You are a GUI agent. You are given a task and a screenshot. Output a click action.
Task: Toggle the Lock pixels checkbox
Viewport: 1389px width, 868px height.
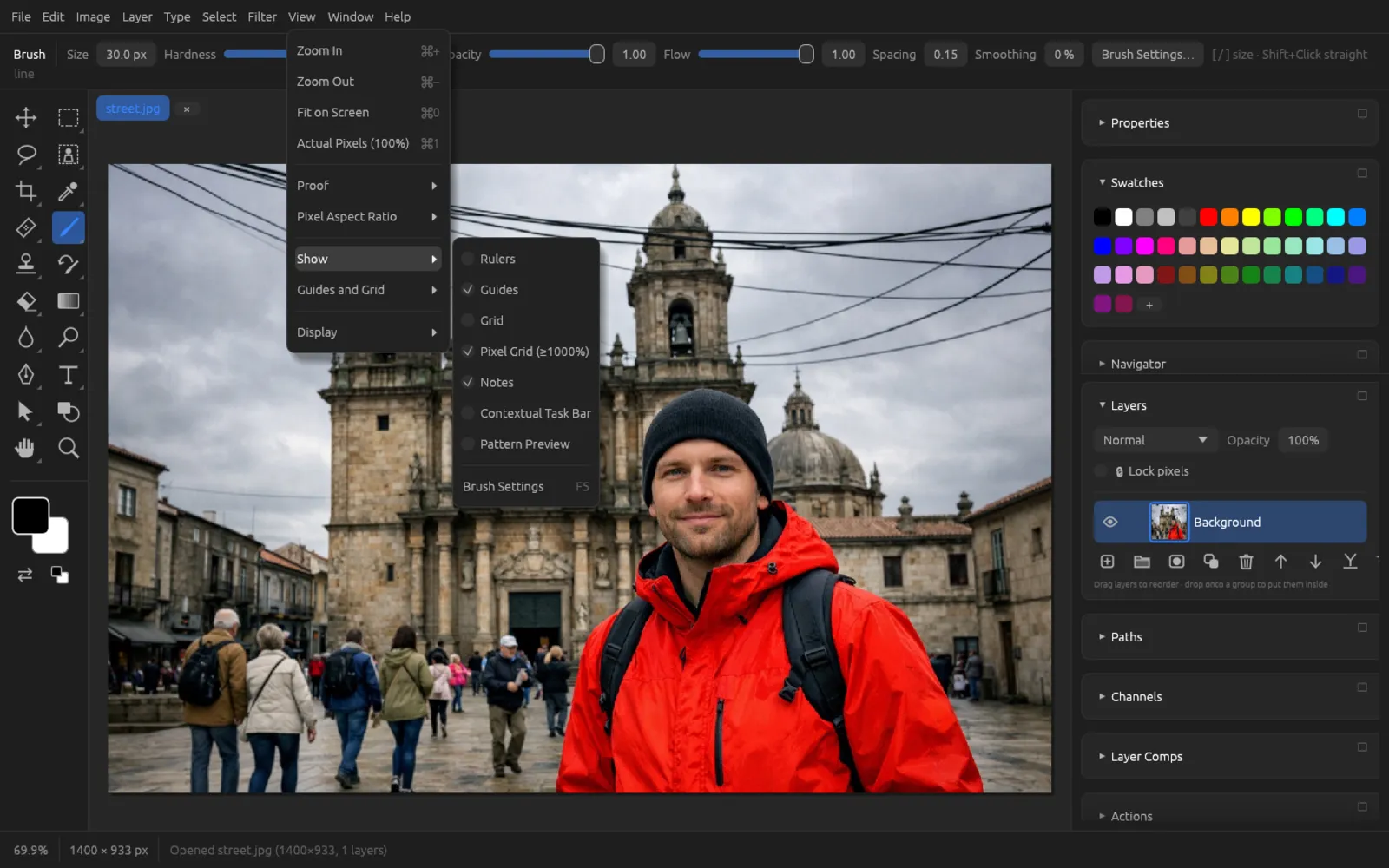1101,471
